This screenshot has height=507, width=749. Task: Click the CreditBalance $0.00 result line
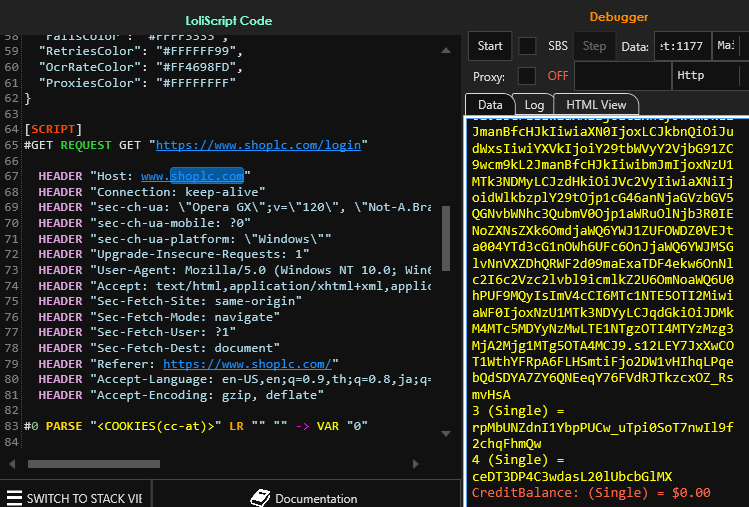[x=591, y=493]
